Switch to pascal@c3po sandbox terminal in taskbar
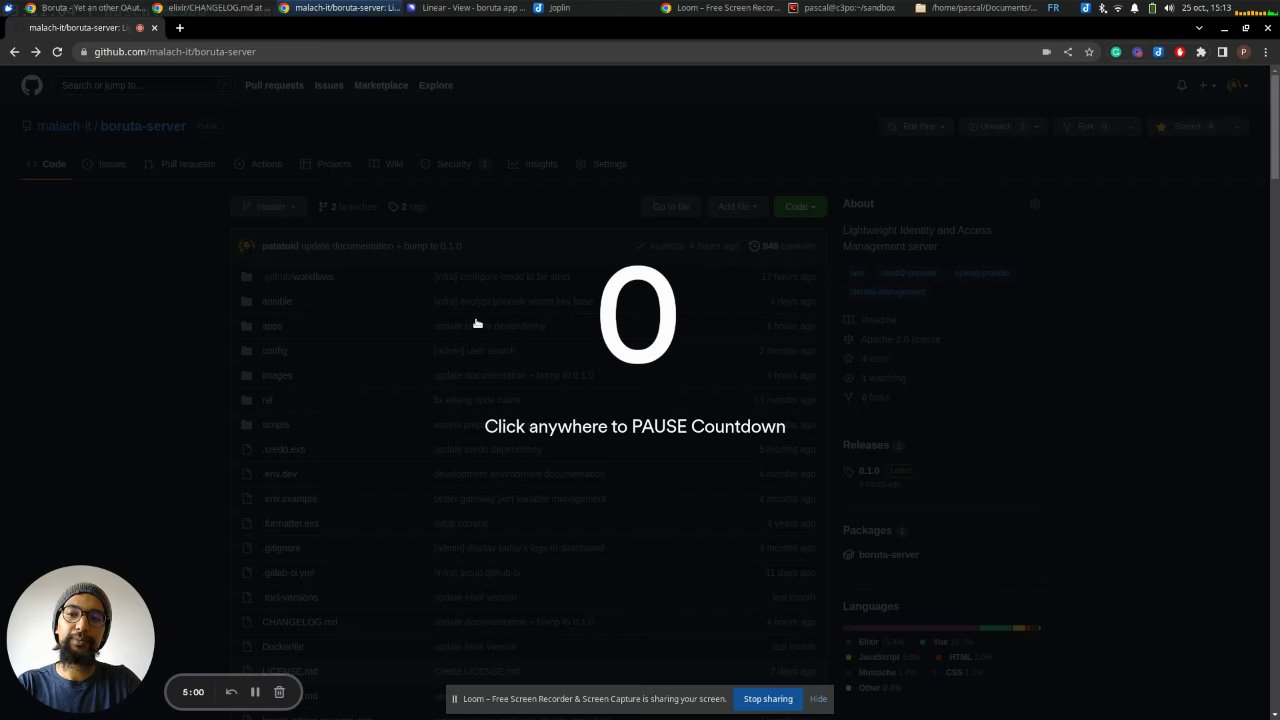 point(843,7)
